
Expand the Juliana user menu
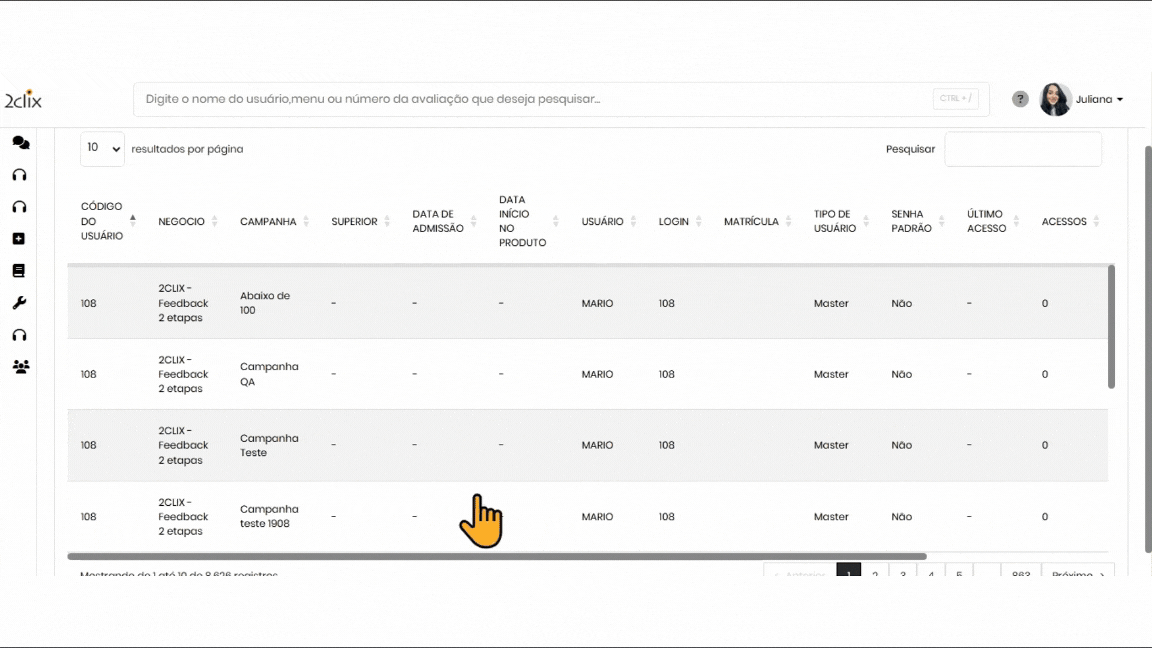(x=1100, y=100)
